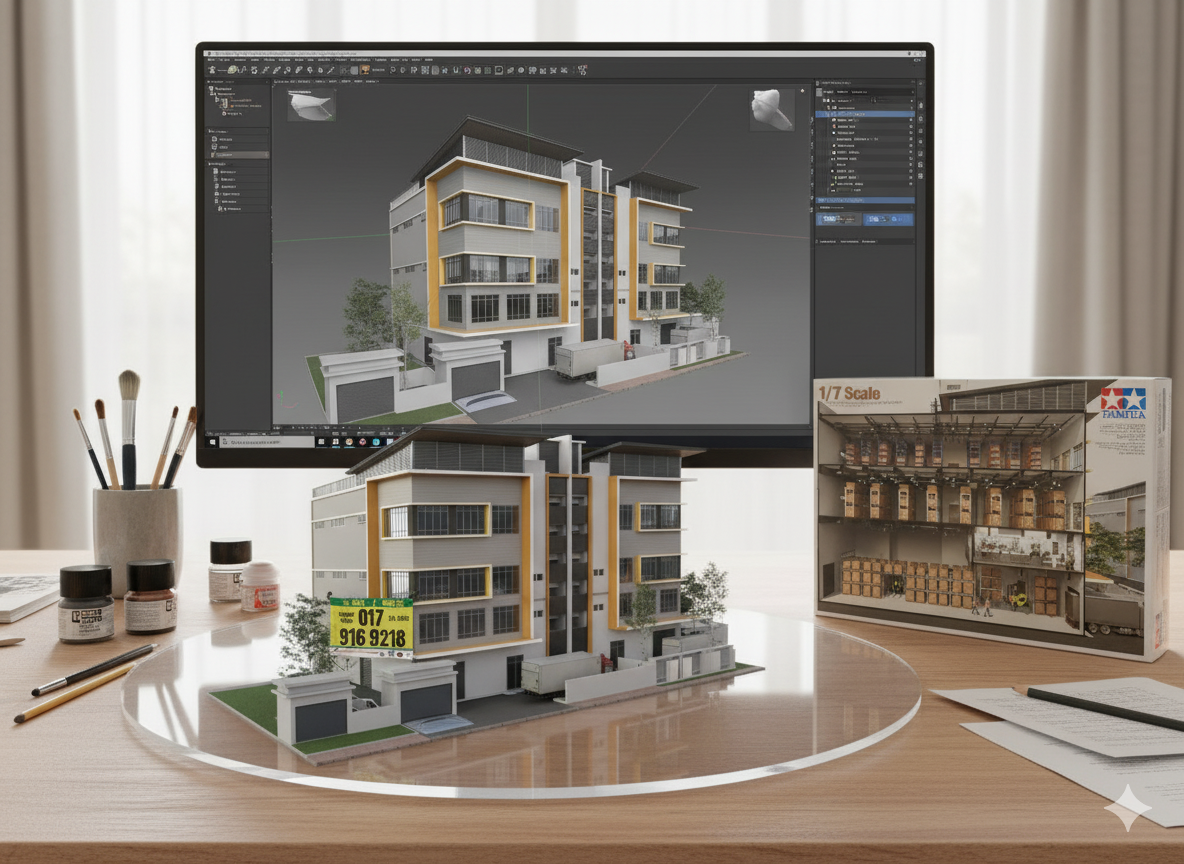The image size is (1184, 864).
Task: Open the first menu in the menu bar
Action: [x=211, y=60]
